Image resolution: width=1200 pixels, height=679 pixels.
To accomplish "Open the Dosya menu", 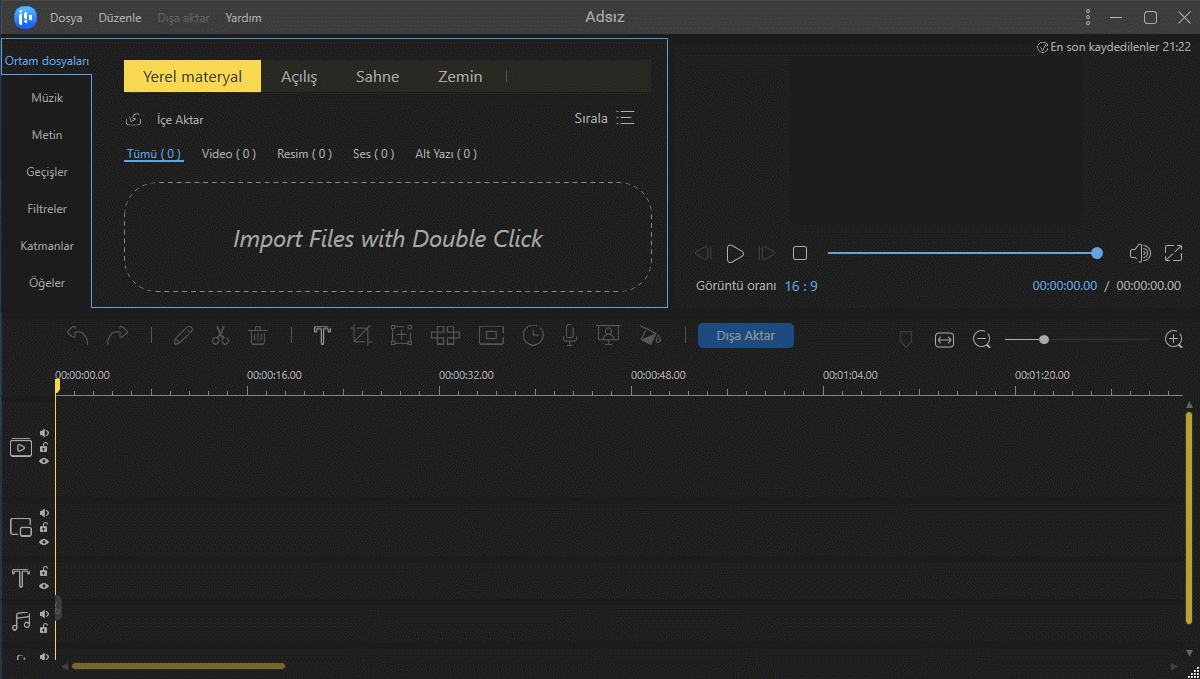I will (66, 18).
